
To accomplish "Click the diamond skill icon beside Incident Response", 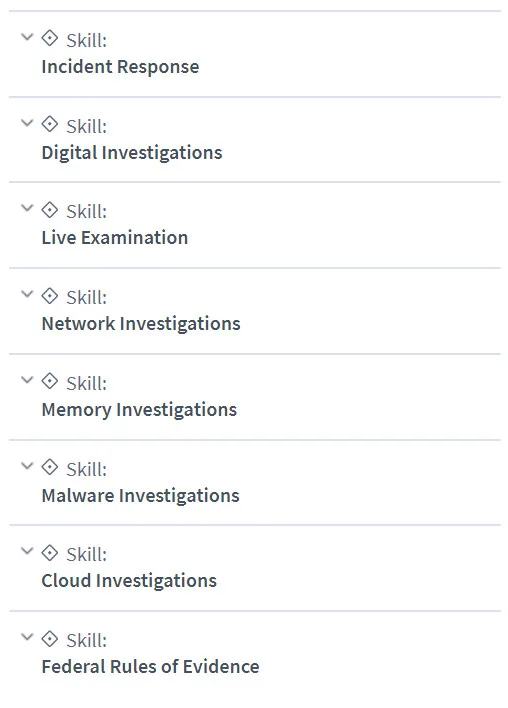I will coord(50,38).
